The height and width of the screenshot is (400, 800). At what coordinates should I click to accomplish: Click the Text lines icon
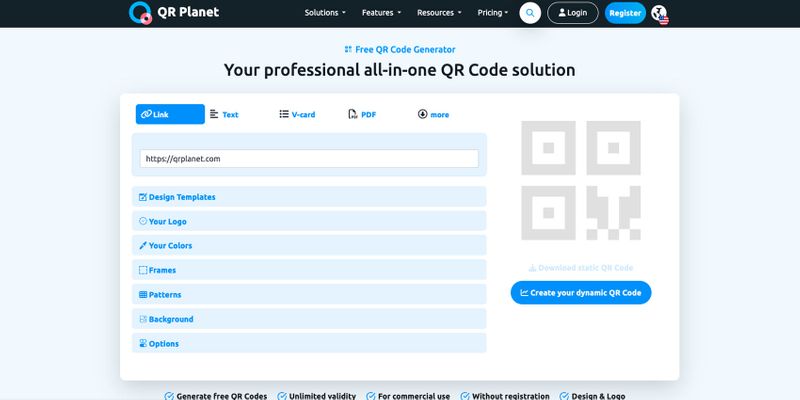pos(214,114)
